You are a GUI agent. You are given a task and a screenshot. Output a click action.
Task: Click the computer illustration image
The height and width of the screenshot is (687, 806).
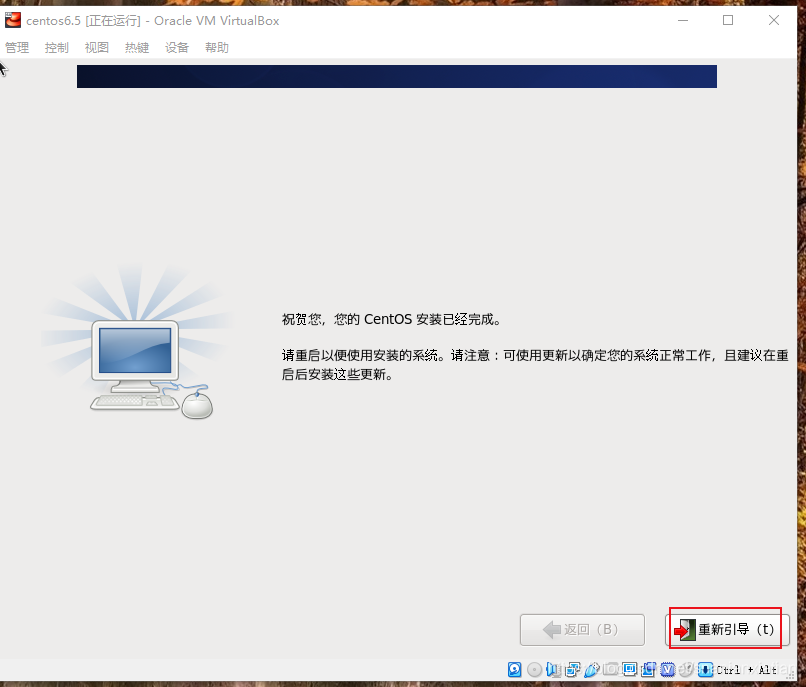(x=138, y=342)
